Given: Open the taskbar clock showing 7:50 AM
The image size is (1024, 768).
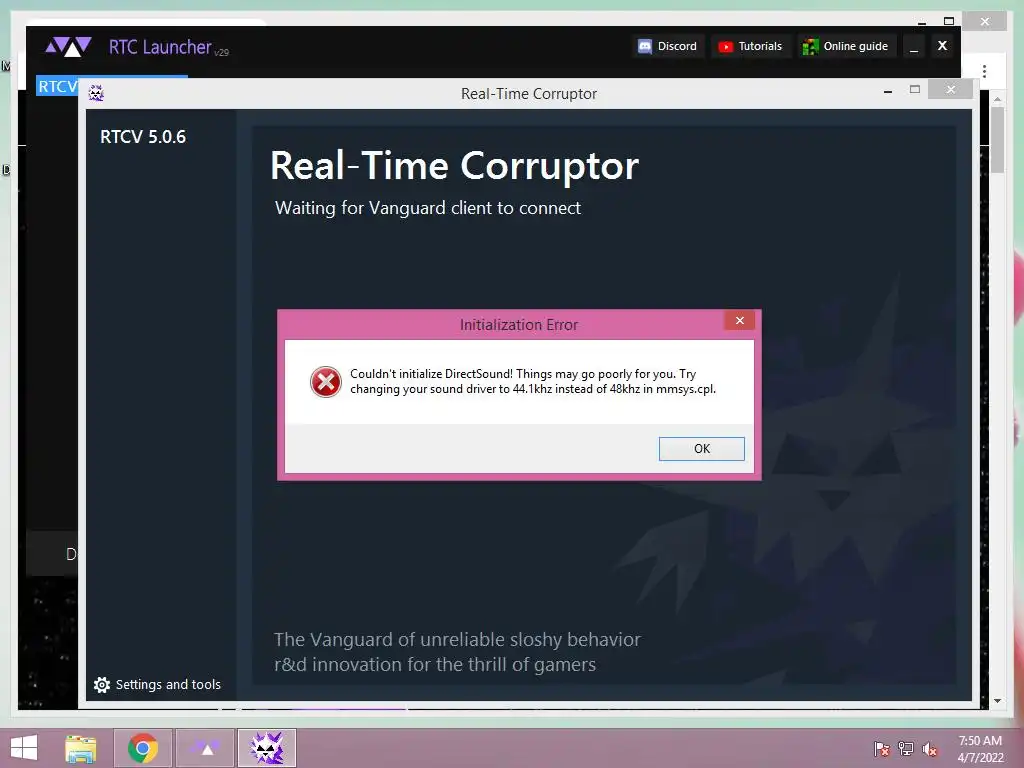Looking at the screenshot, I should (x=980, y=749).
